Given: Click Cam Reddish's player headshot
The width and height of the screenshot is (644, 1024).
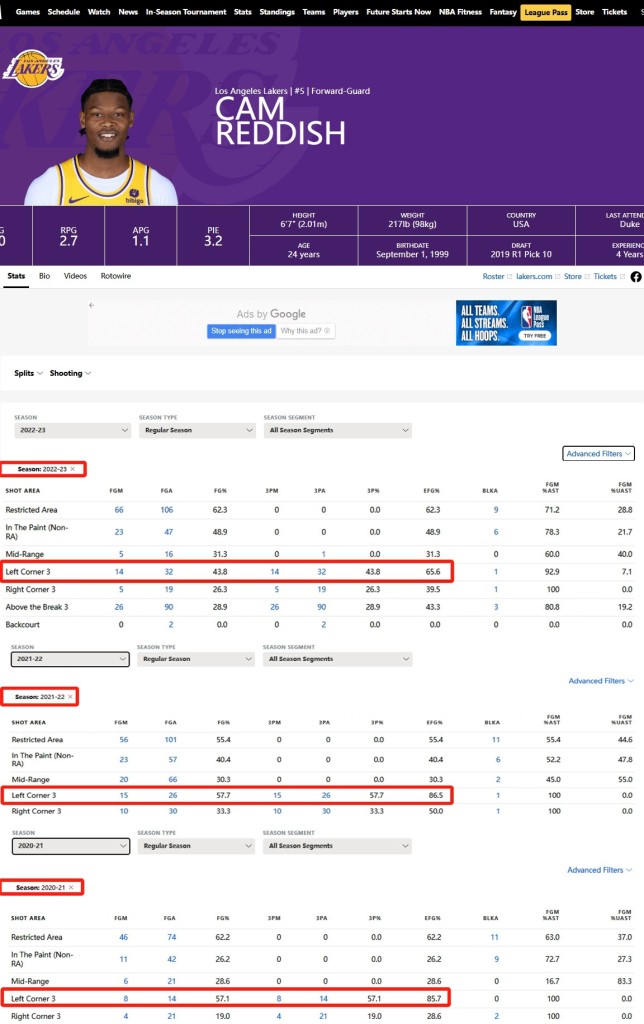Looking at the screenshot, I should pos(100,142).
